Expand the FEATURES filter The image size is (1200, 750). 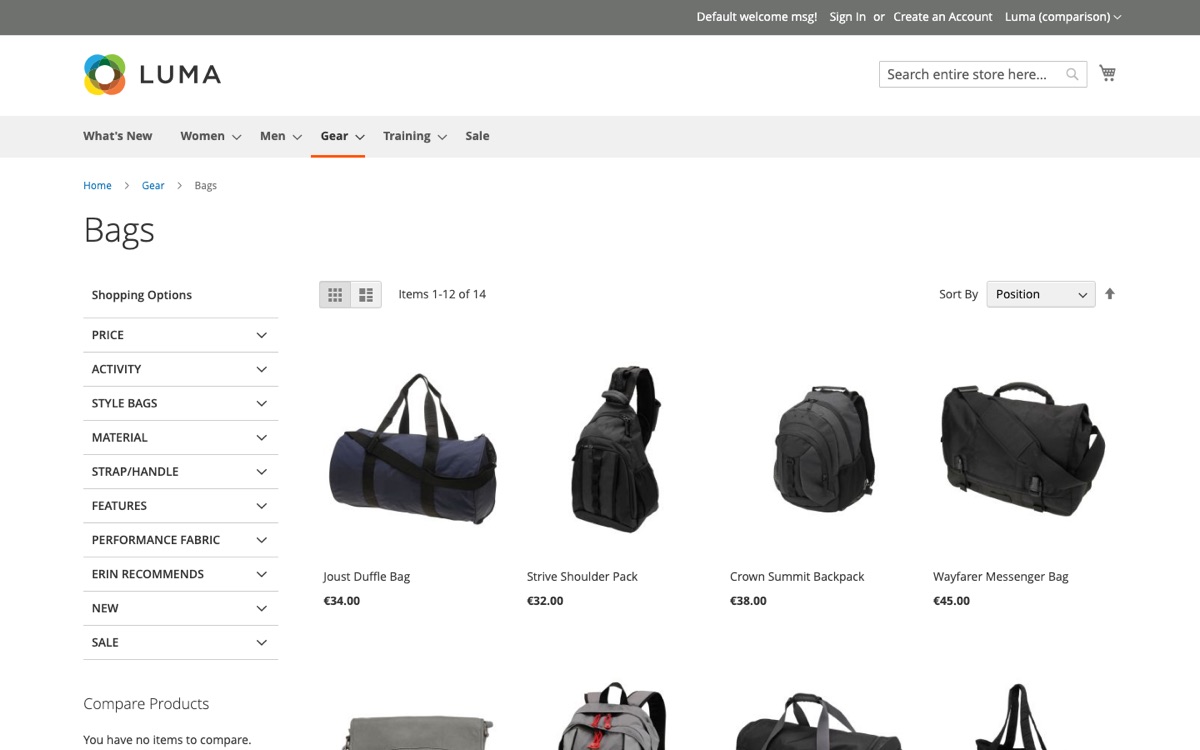(x=181, y=506)
